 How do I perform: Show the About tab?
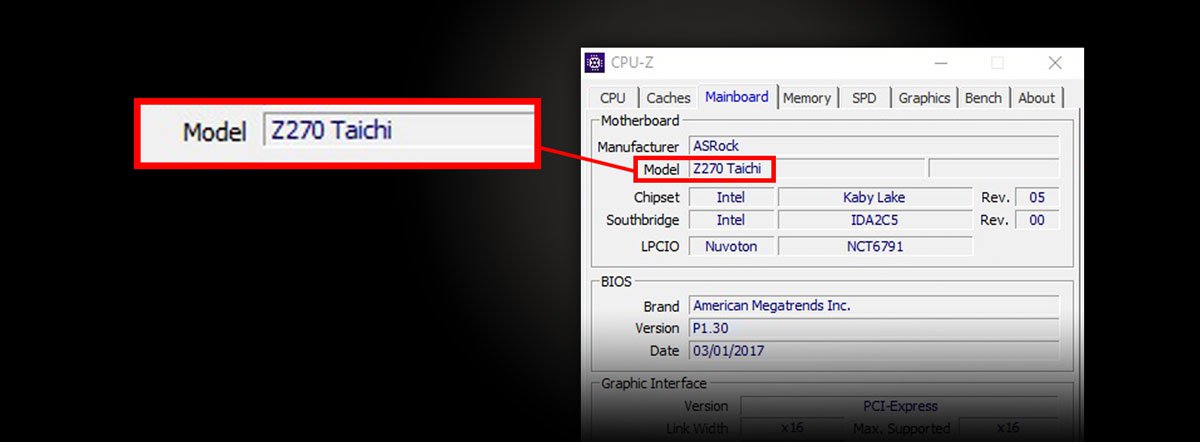tap(1036, 97)
